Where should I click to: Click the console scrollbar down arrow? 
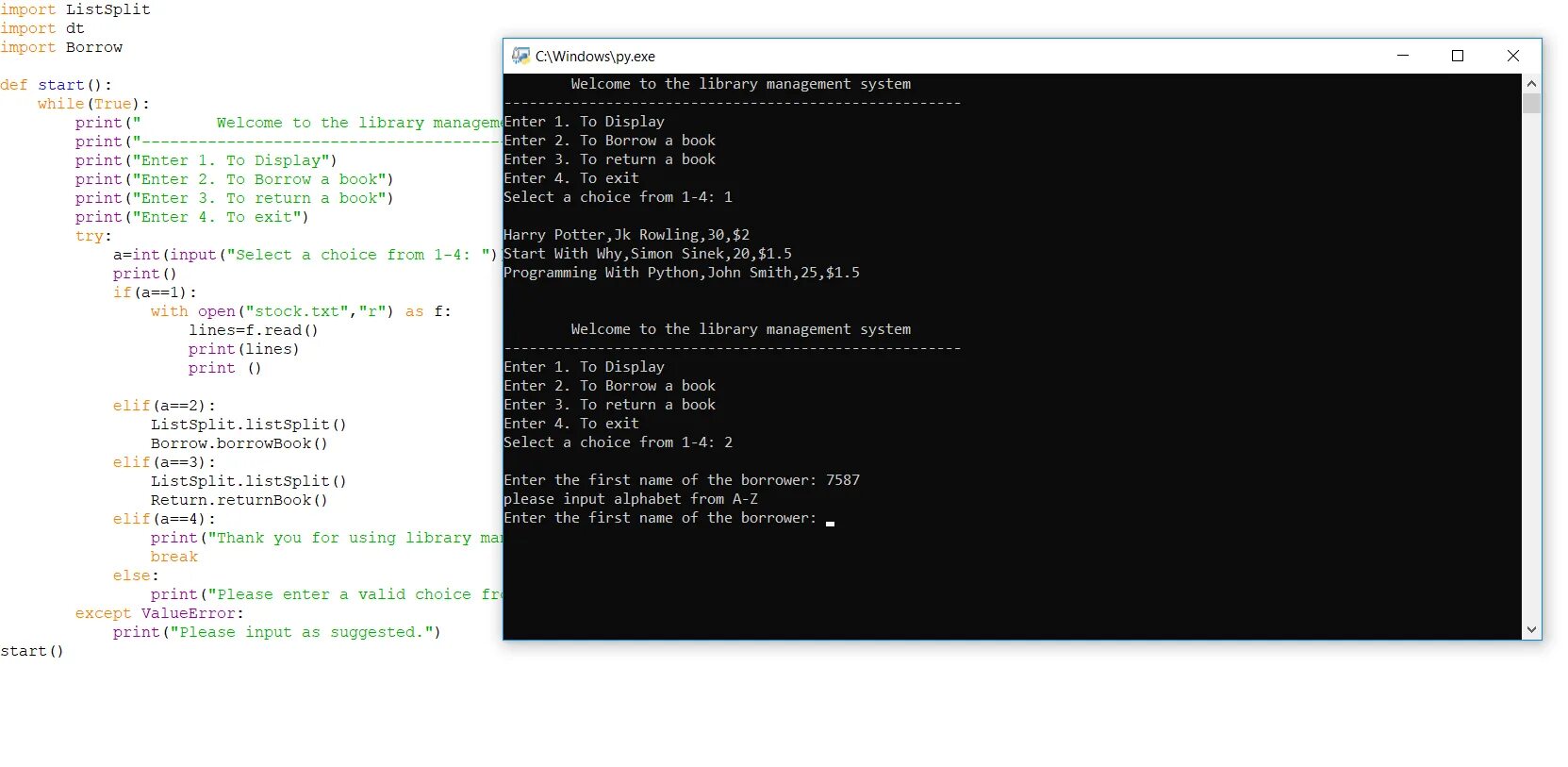pos(1531,629)
